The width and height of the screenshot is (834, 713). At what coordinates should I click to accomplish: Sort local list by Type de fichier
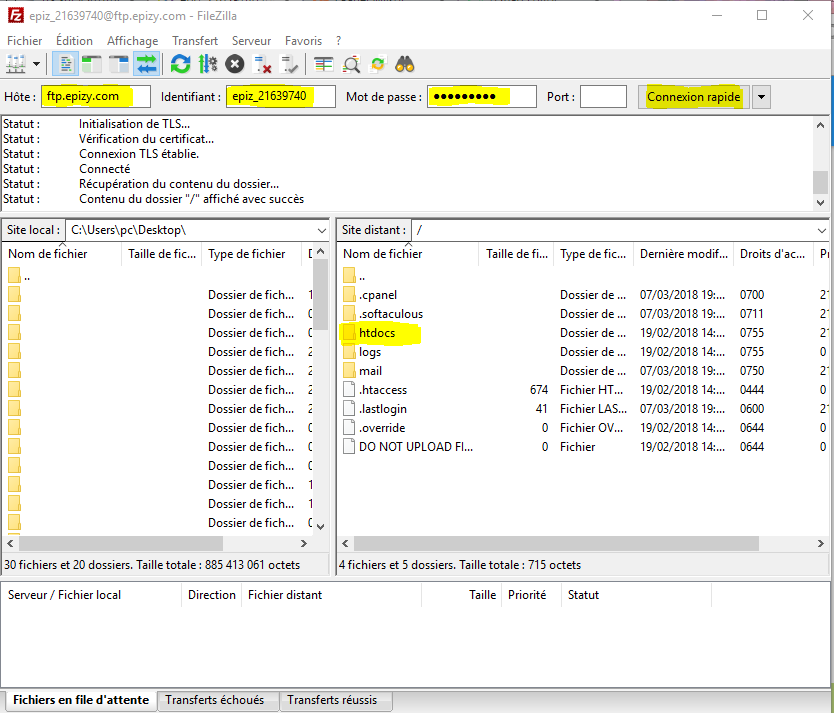[x=251, y=254]
